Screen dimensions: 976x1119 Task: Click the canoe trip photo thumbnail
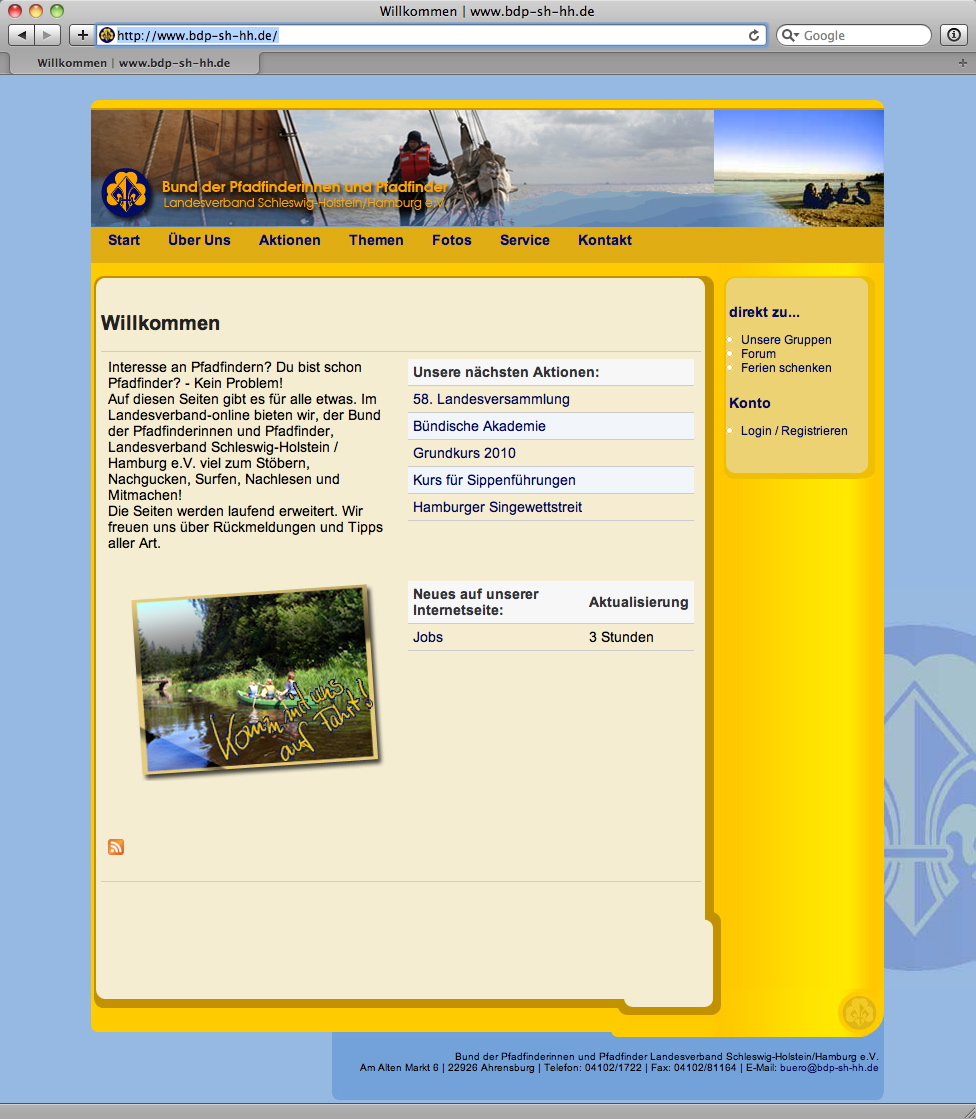[x=255, y=679]
